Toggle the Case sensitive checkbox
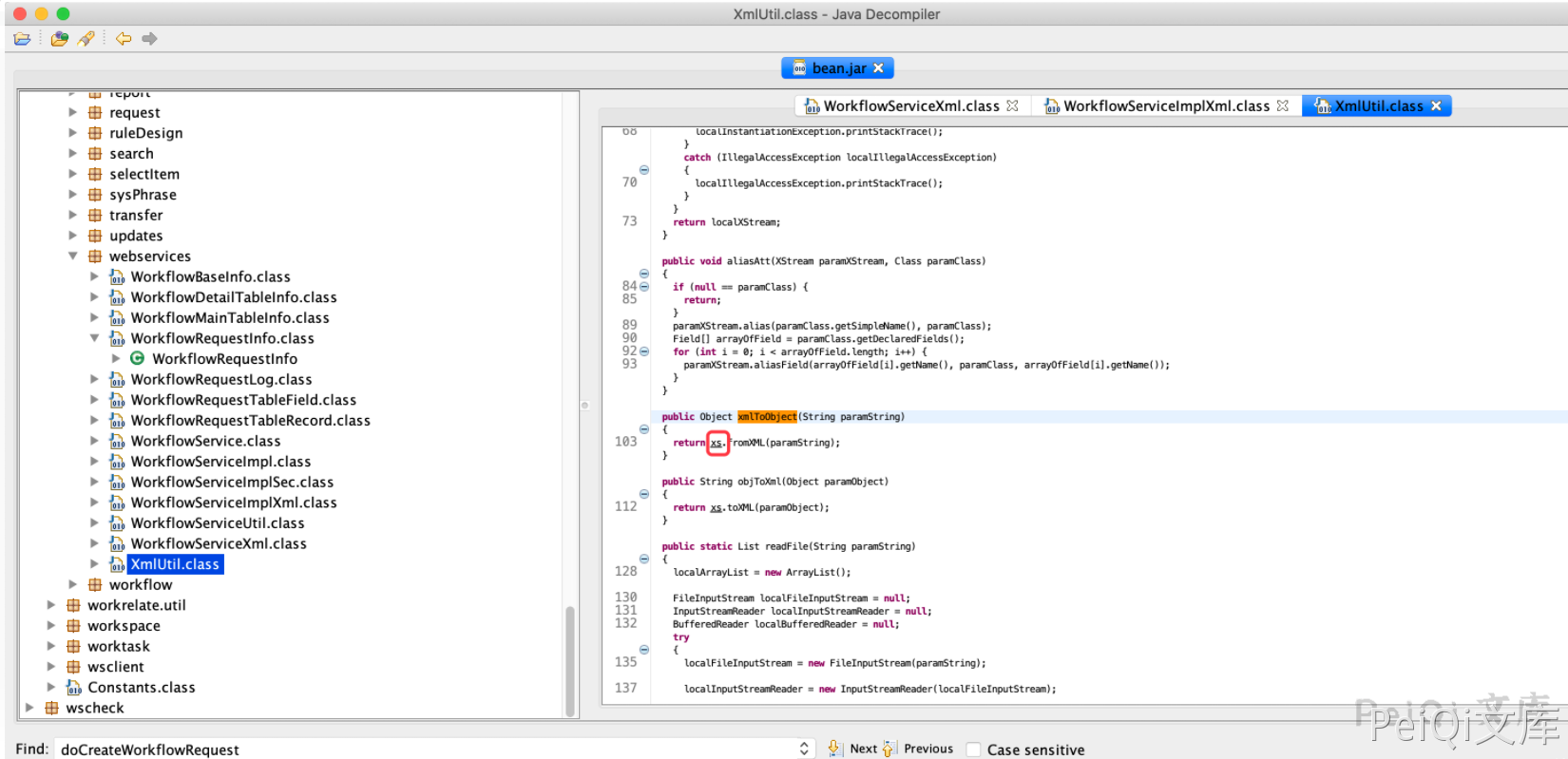This screenshot has height=759, width=1568. [x=973, y=750]
